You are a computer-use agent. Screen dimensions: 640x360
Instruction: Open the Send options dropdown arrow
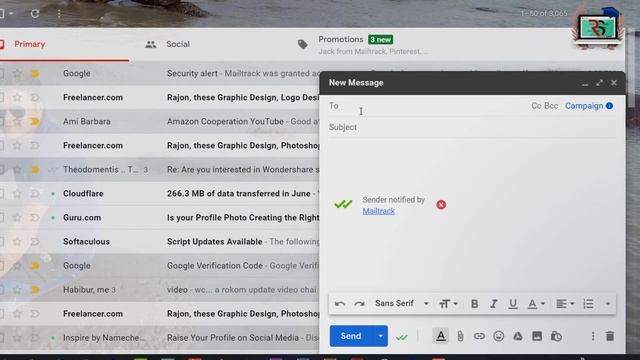(380, 336)
